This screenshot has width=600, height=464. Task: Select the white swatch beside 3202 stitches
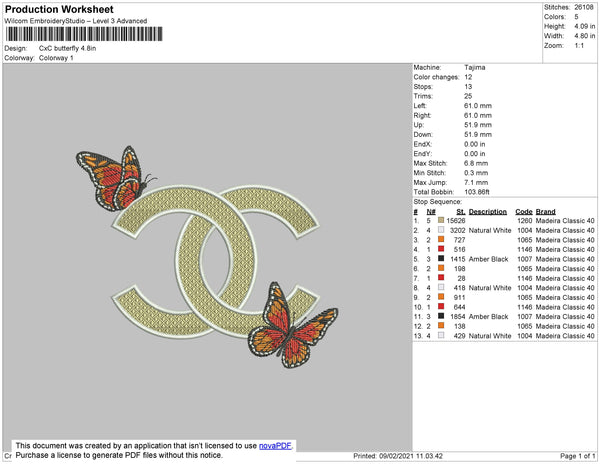click(441, 230)
